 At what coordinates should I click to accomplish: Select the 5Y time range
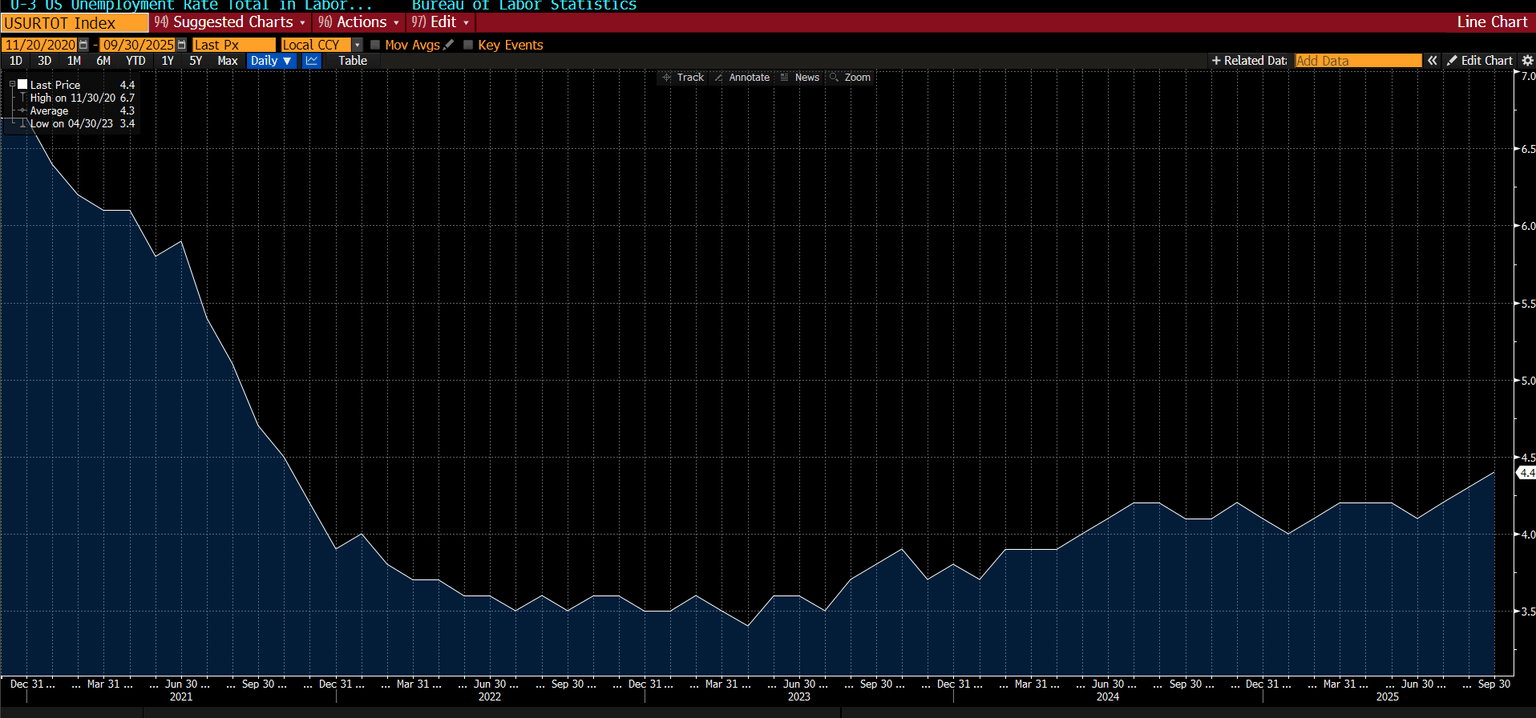click(196, 60)
